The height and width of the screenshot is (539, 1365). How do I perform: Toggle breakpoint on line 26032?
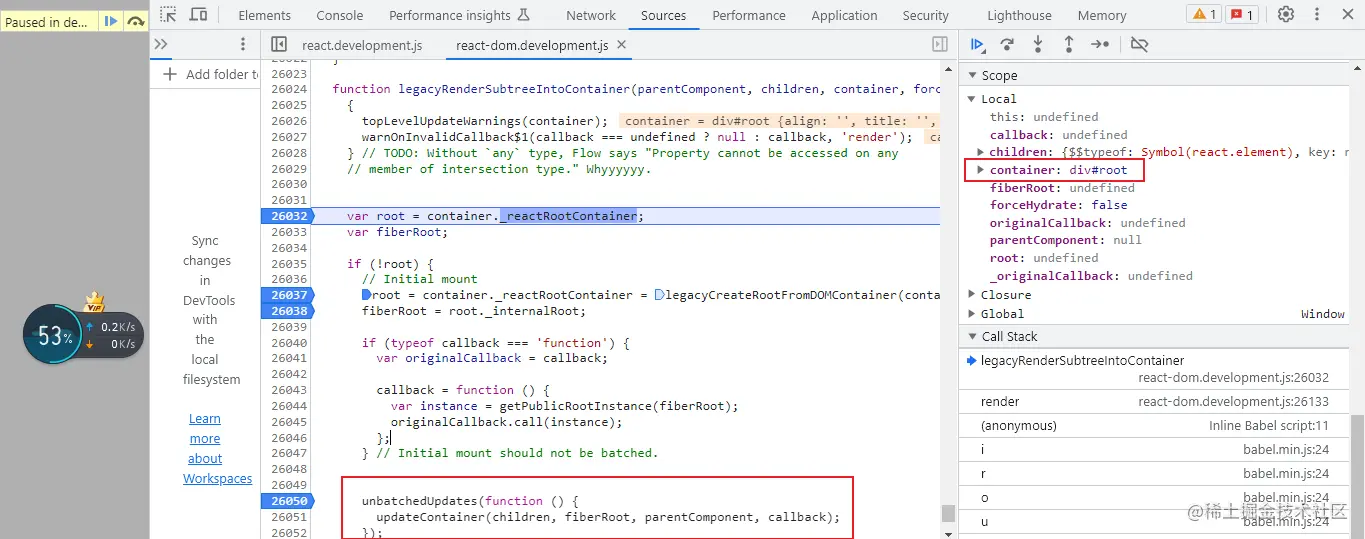pyautogui.click(x=287, y=216)
